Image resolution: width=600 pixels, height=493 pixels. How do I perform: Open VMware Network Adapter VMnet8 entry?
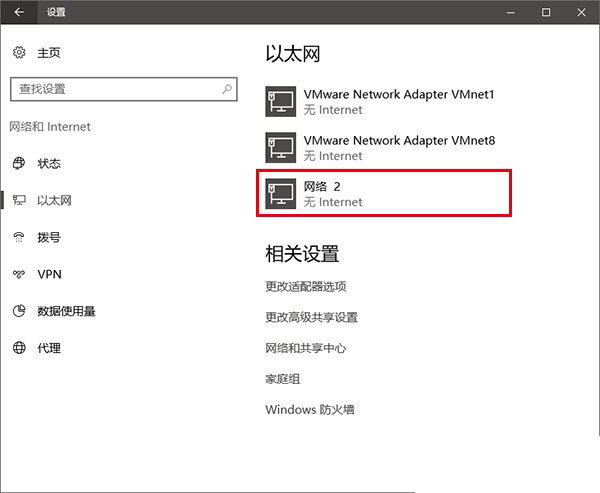click(398, 141)
